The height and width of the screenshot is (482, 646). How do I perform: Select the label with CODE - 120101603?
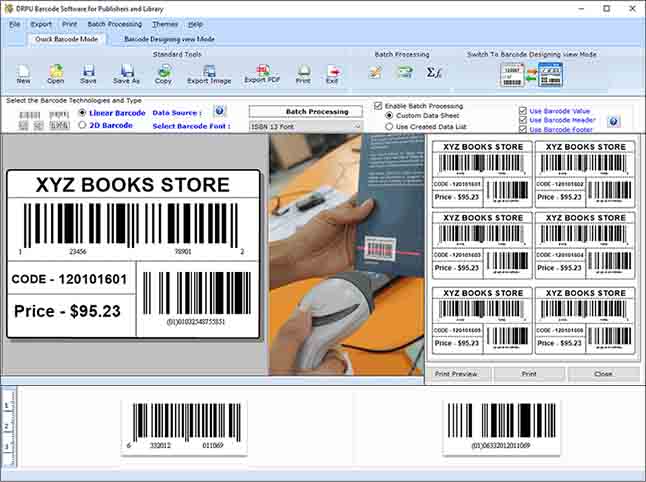[x=482, y=246]
